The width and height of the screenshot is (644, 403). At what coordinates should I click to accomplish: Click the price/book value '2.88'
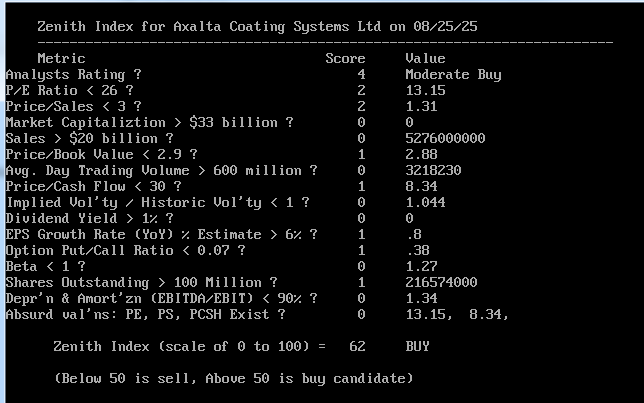[421, 154]
